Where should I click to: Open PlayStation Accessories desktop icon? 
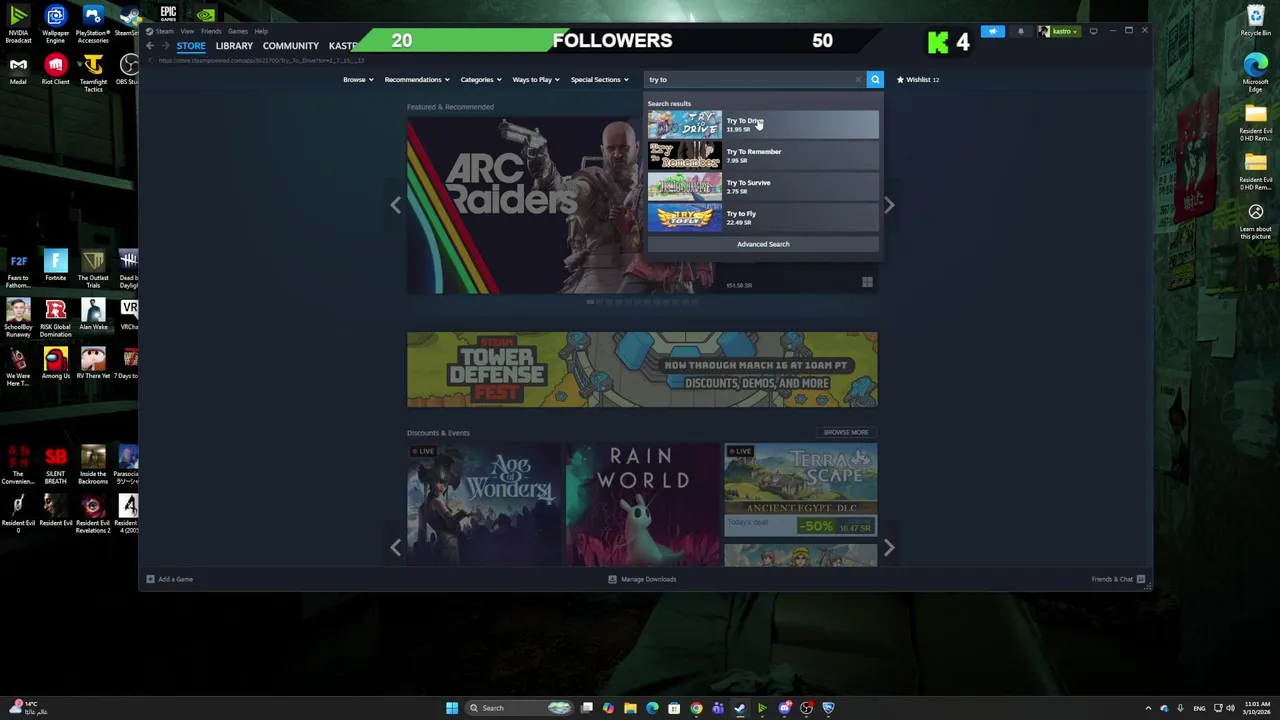tap(93, 25)
